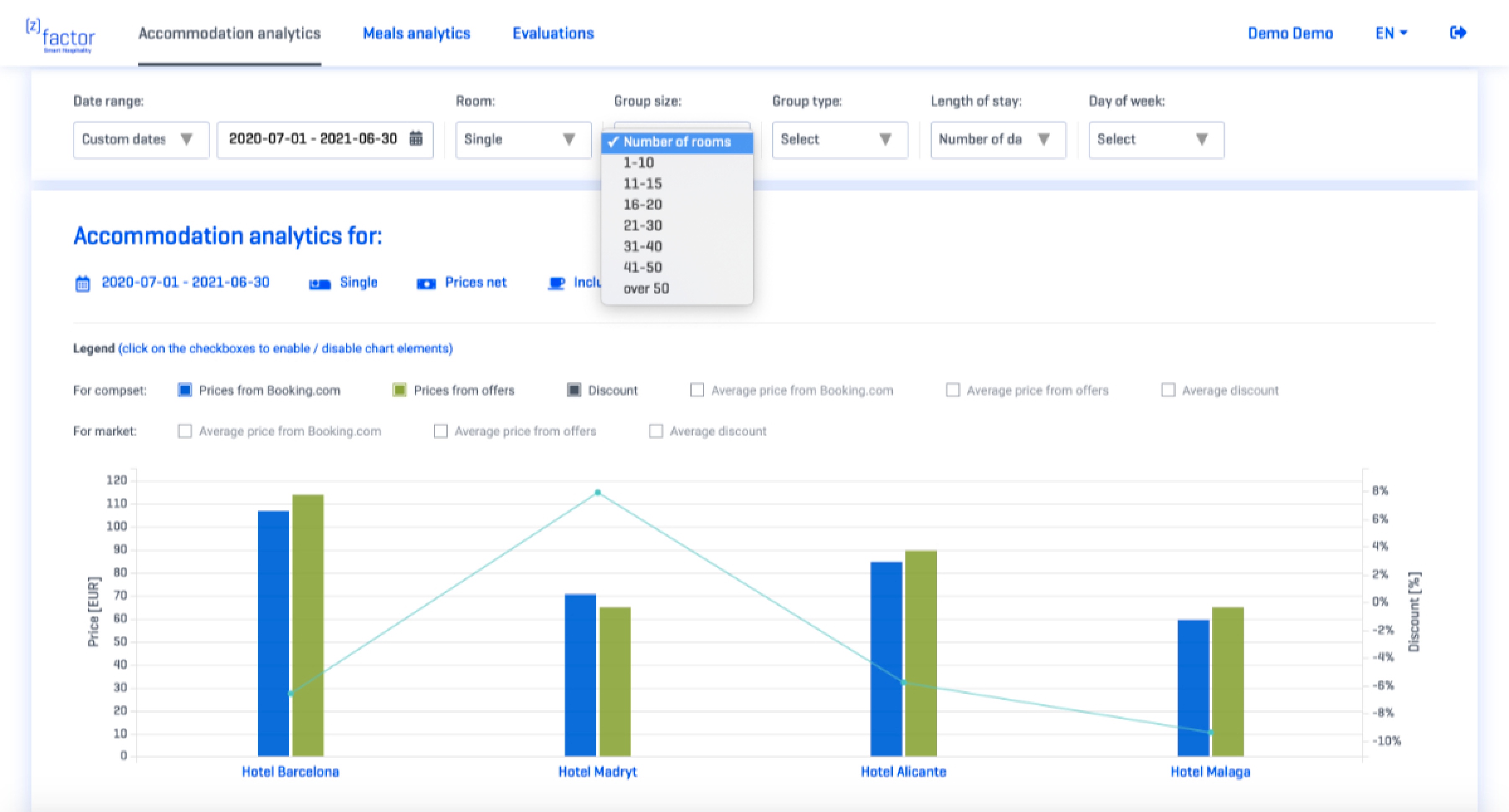Image resolution: width=1509 pixels, height=812 pixels.
Task: Click the money icon beside Prices net
Action: point(426,283)
